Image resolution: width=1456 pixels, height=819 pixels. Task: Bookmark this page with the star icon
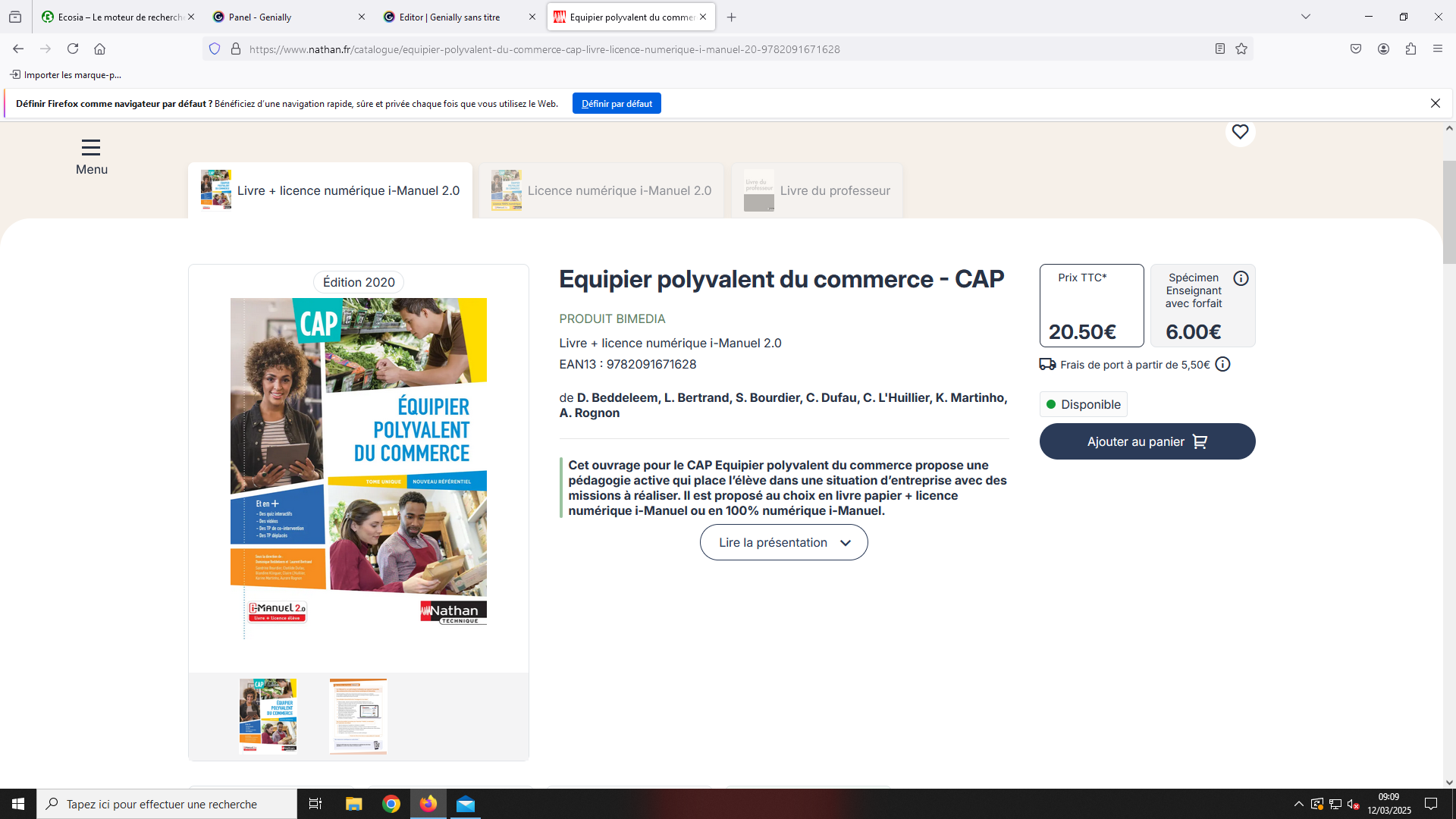(x=1241, y=49)
